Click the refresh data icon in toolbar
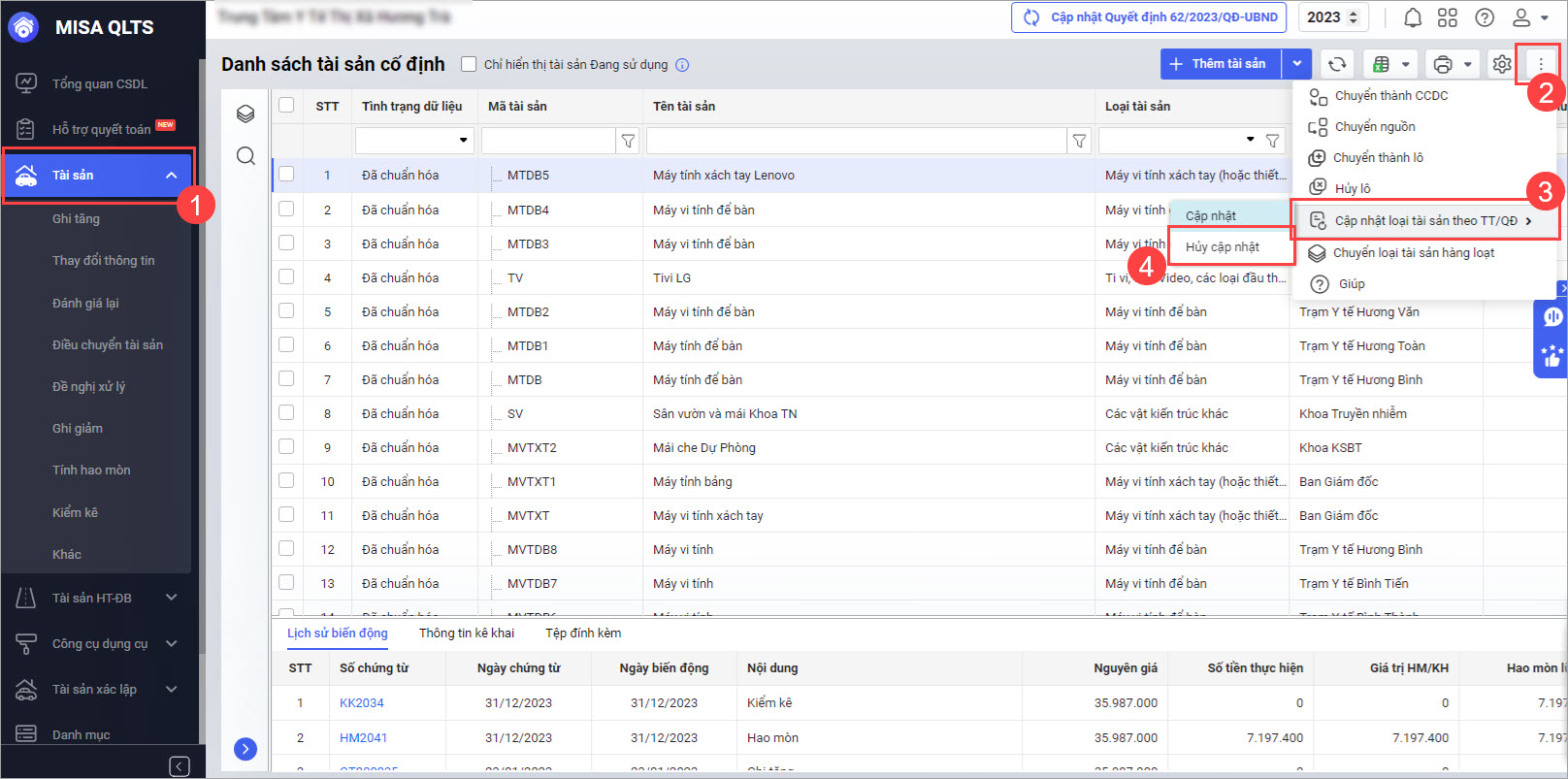The width and height of the screenshot is (1568, 779). [1337, 64]
